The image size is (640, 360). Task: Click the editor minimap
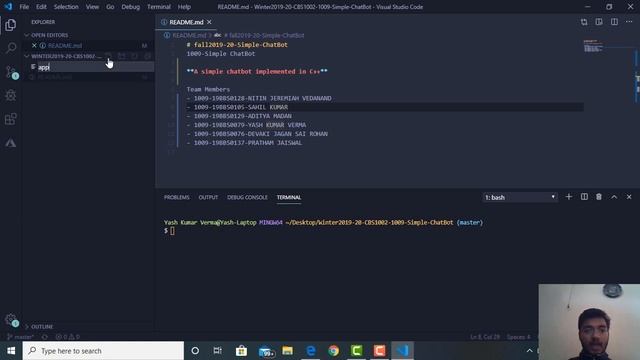pos(593,46)
